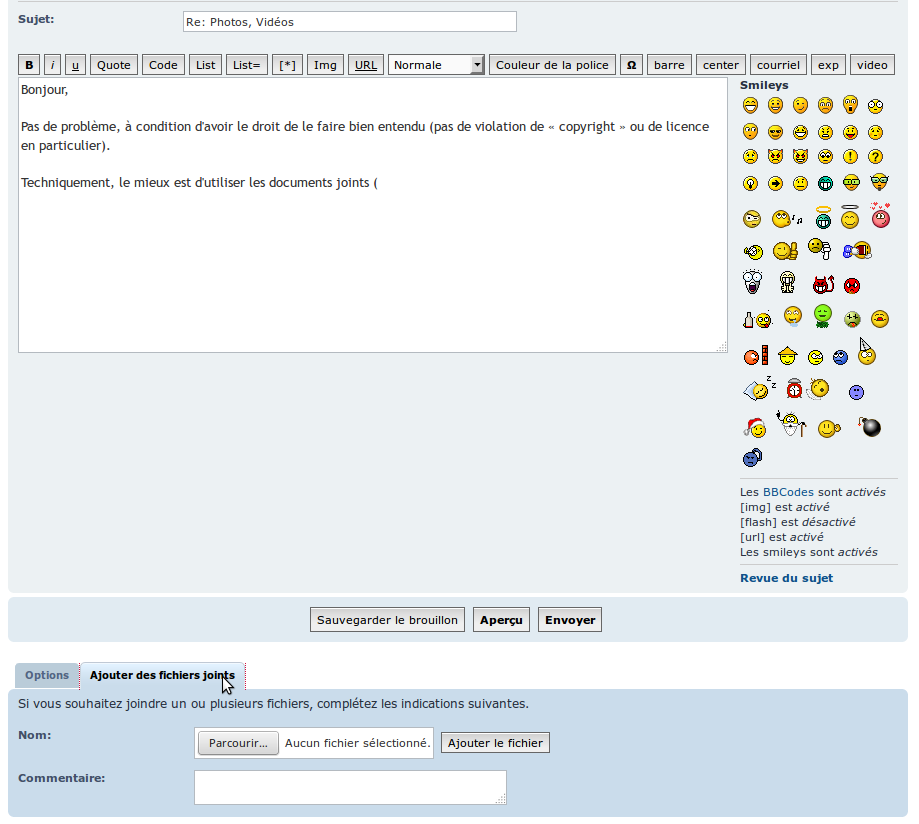Image resolution: width=919 pixels, height=824 pixels.
Task: Open the Revue du sujet link
Action: click(786, 578)
